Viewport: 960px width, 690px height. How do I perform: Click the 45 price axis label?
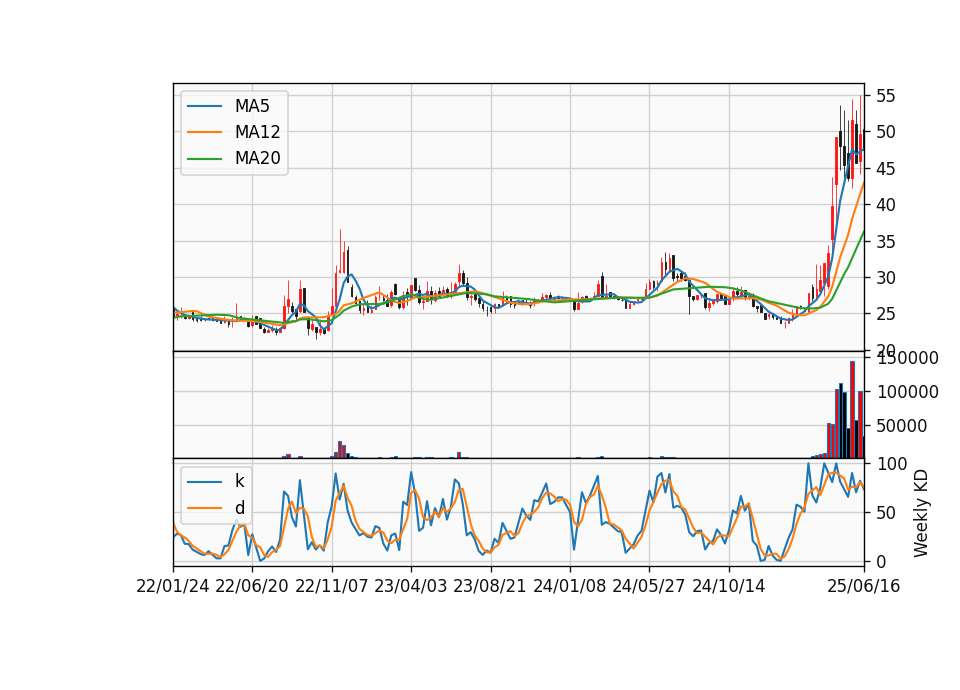tap(886, 168)
